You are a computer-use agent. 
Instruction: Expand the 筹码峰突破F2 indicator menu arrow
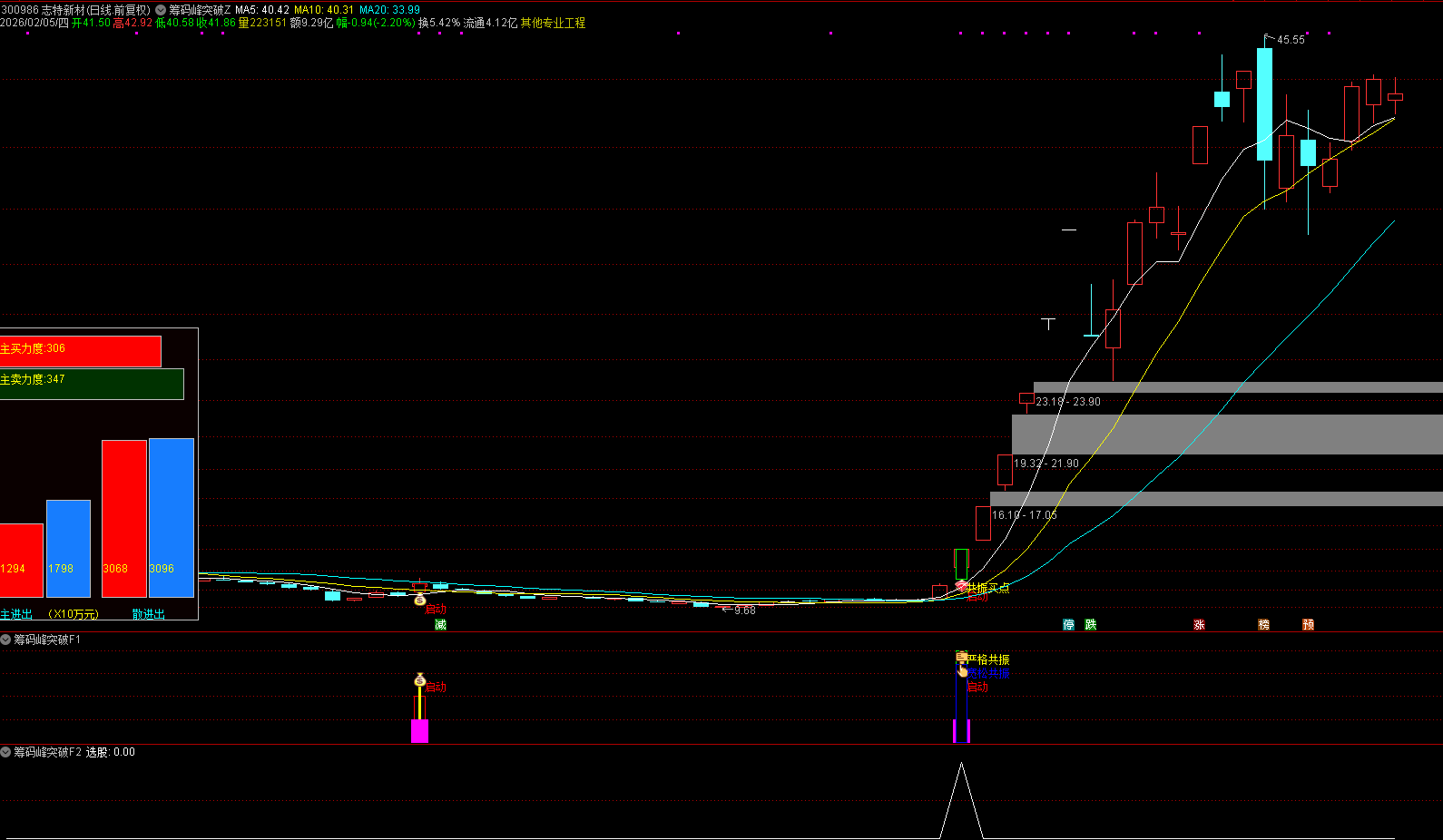point(5,752)
